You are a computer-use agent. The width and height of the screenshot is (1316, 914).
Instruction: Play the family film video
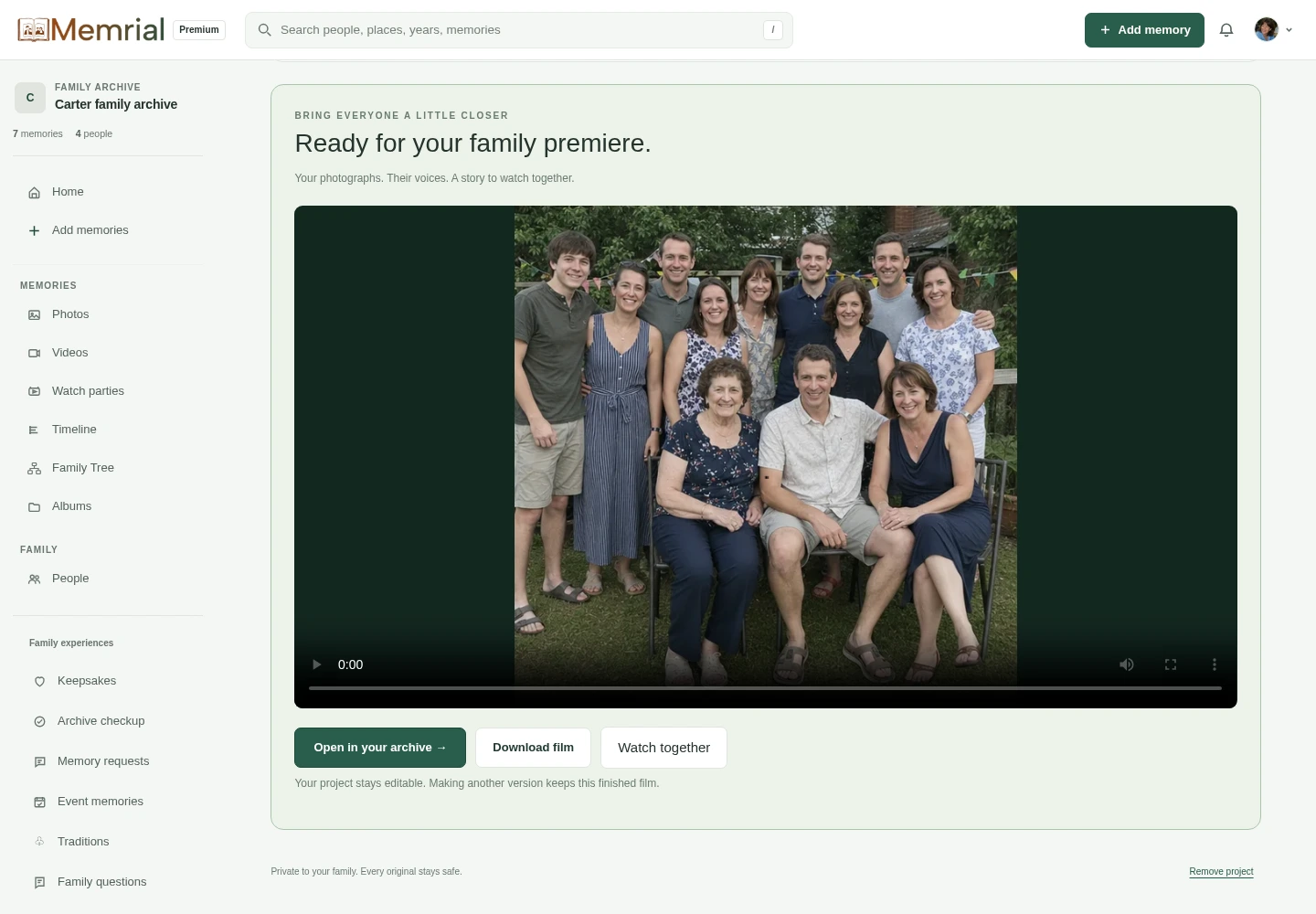317,664
